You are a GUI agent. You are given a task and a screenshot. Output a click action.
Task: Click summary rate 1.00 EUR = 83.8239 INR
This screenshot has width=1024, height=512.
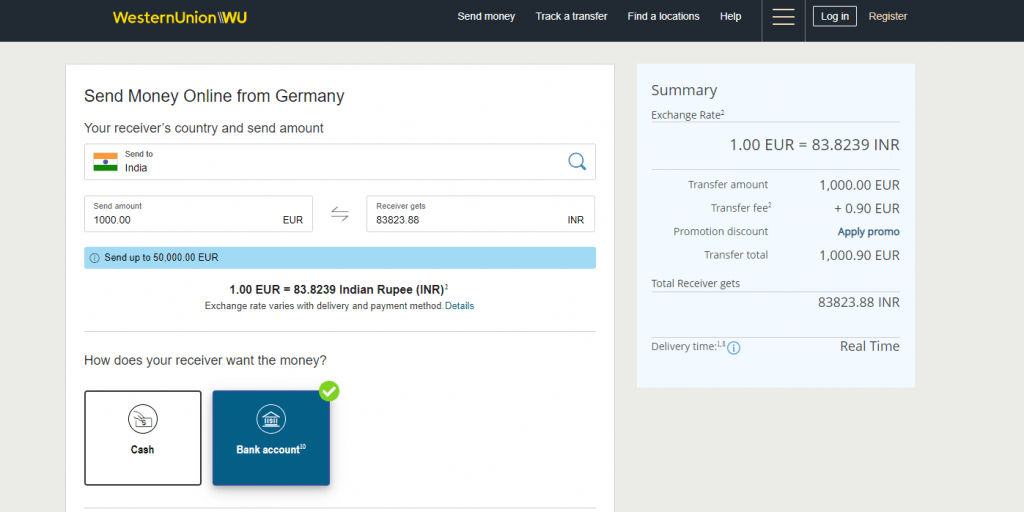[x=814, y=145]
